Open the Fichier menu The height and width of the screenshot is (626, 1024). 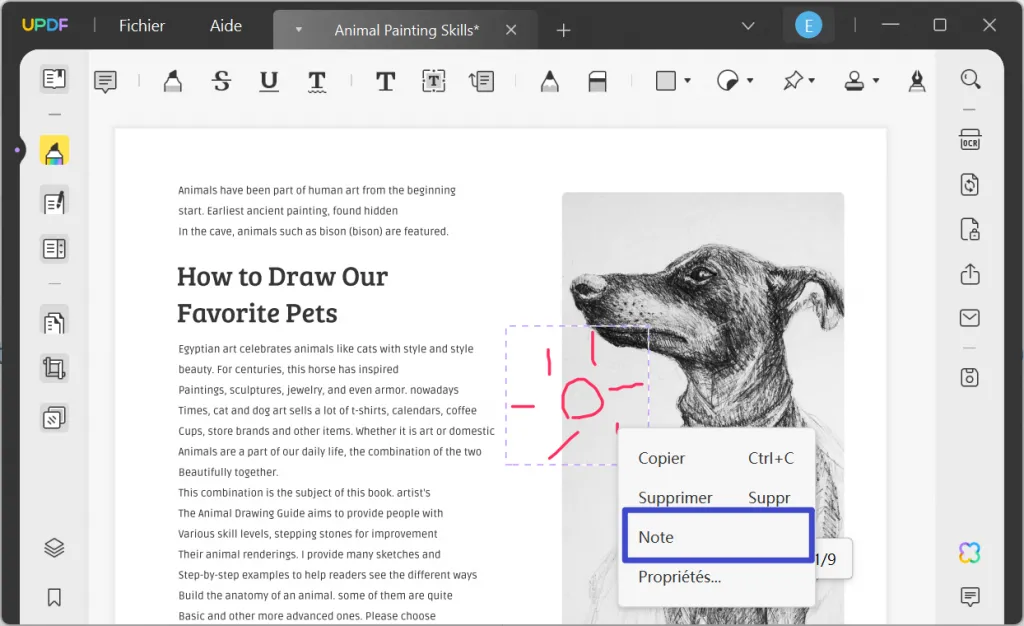pyautogui.click(x=141, y=26)
